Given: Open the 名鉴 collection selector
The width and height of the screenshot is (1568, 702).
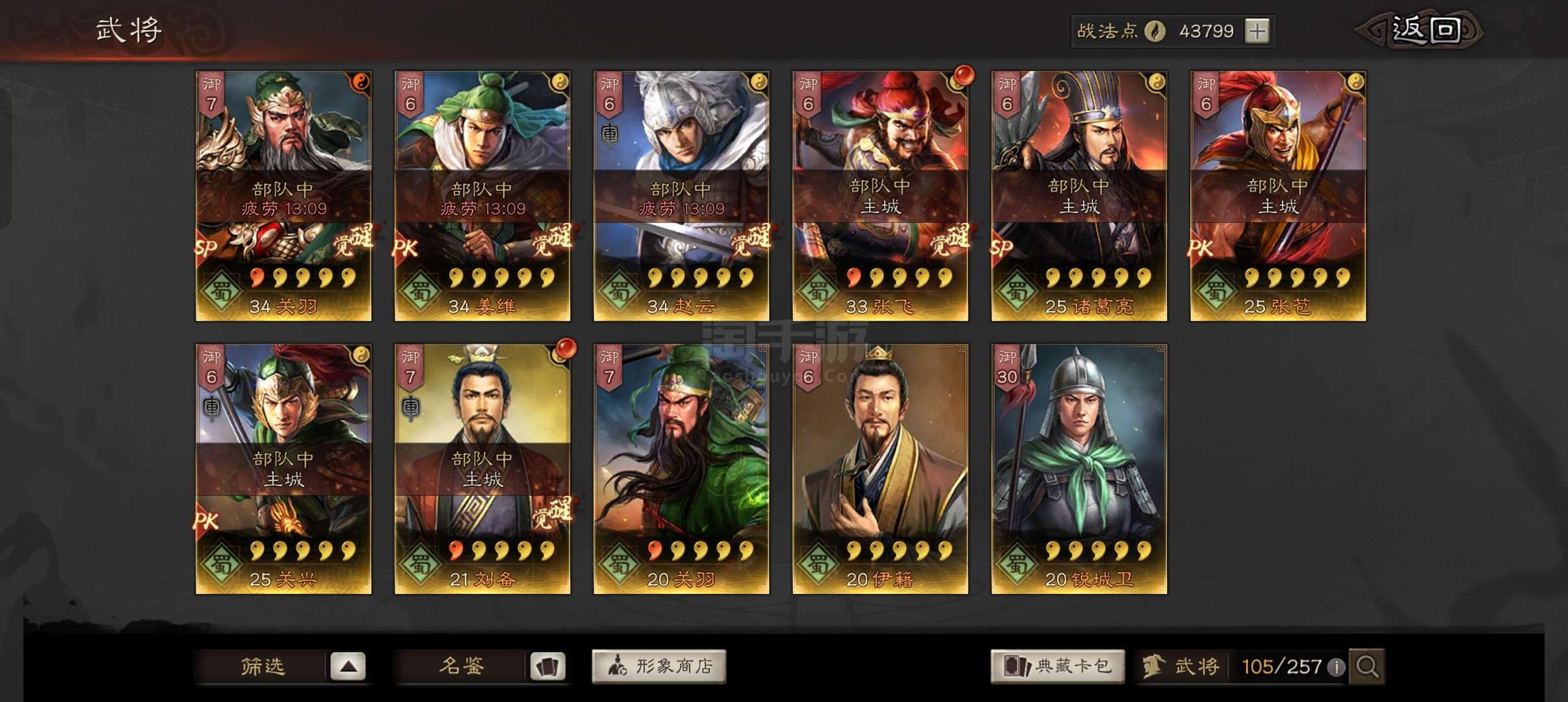Looking at the screenshot, I should (x=461, y=666).
